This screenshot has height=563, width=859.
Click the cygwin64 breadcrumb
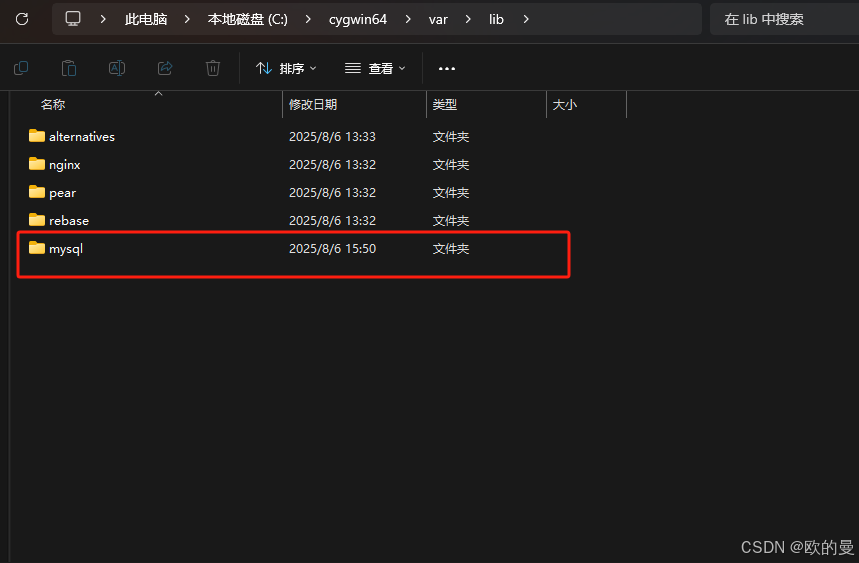[x=358, y=20]
